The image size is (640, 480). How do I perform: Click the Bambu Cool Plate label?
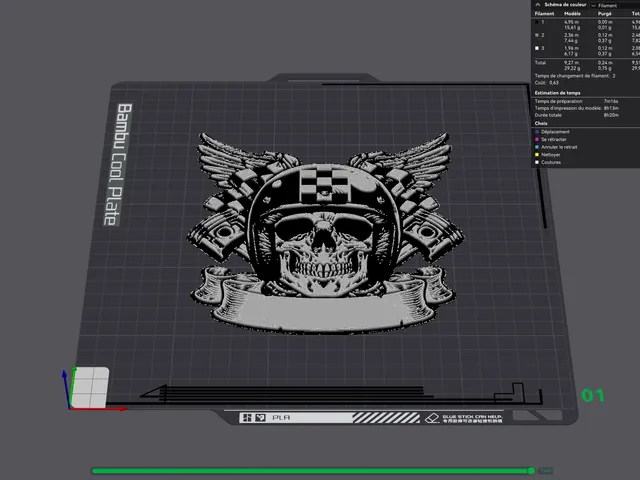(x=118, y=164)
